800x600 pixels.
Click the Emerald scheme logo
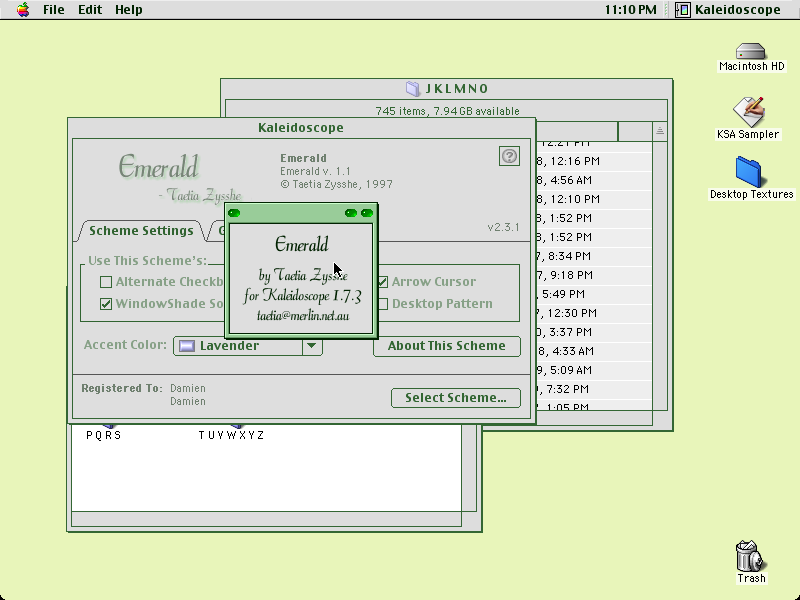pyautogui.click(x=158, y=166)
